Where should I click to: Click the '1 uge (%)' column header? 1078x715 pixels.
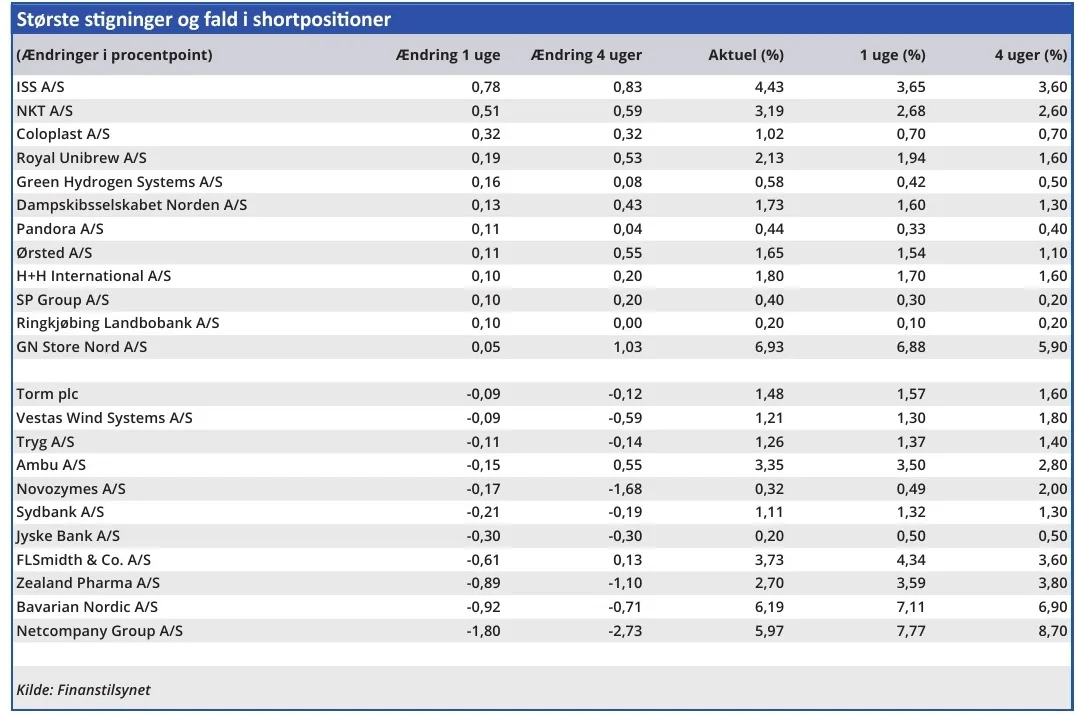[x=892, y=55]
